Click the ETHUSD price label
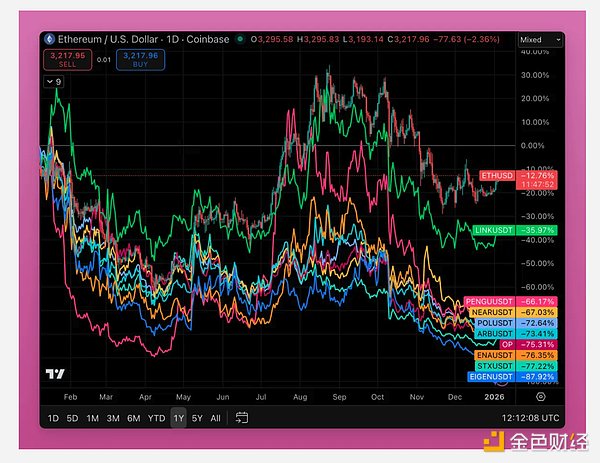The width and height of the screenshot is (600, 463). (496, 175)
